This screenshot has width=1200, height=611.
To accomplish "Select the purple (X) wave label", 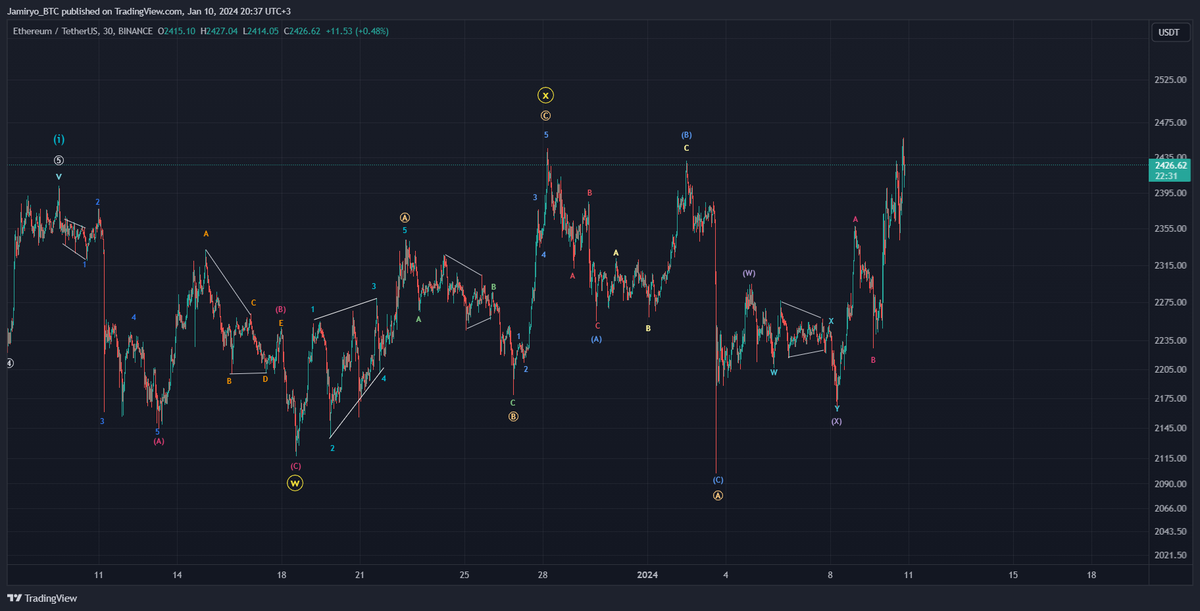I will [836, 421].
